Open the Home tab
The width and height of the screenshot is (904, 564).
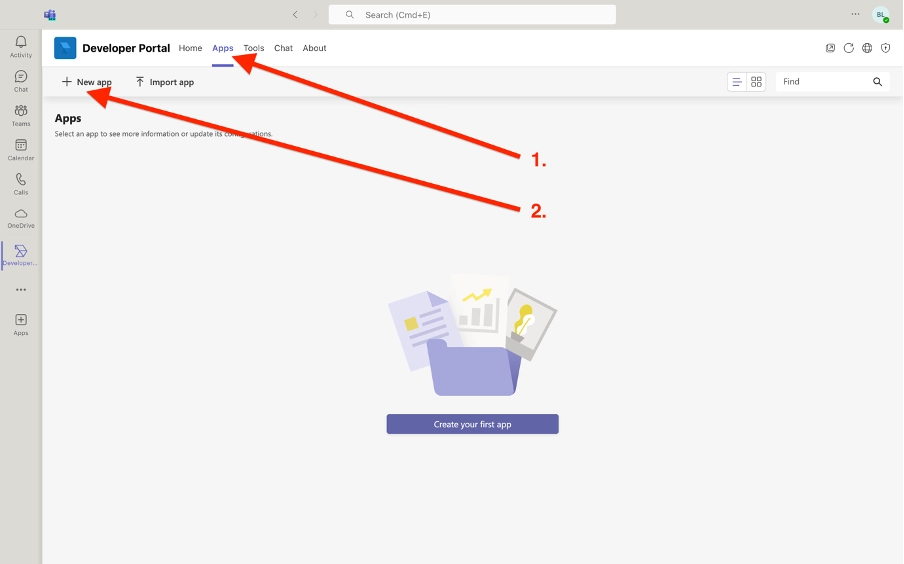190,48
